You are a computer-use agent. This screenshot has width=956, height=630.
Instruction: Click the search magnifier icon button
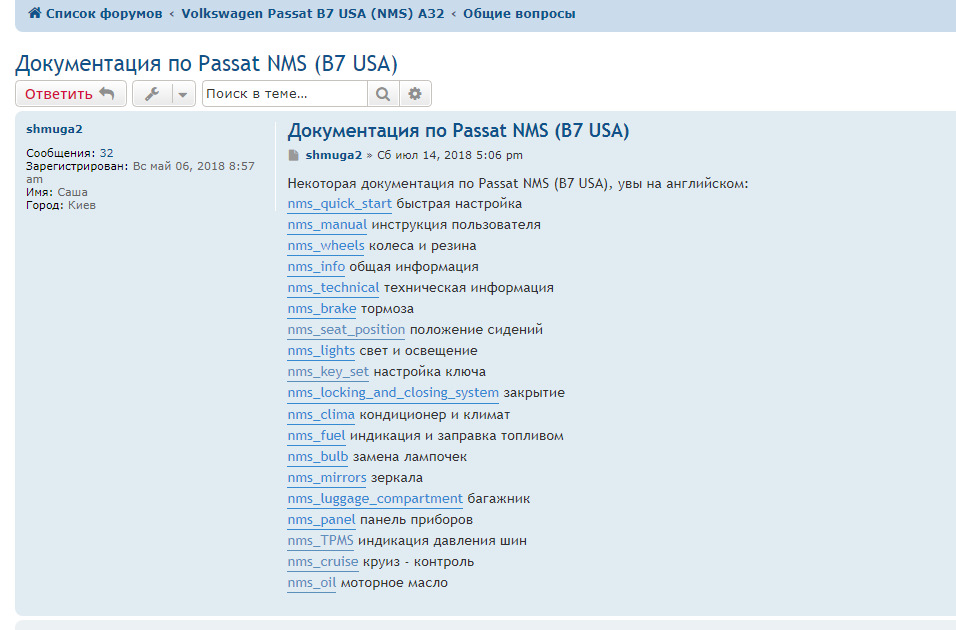pos(383,94)
